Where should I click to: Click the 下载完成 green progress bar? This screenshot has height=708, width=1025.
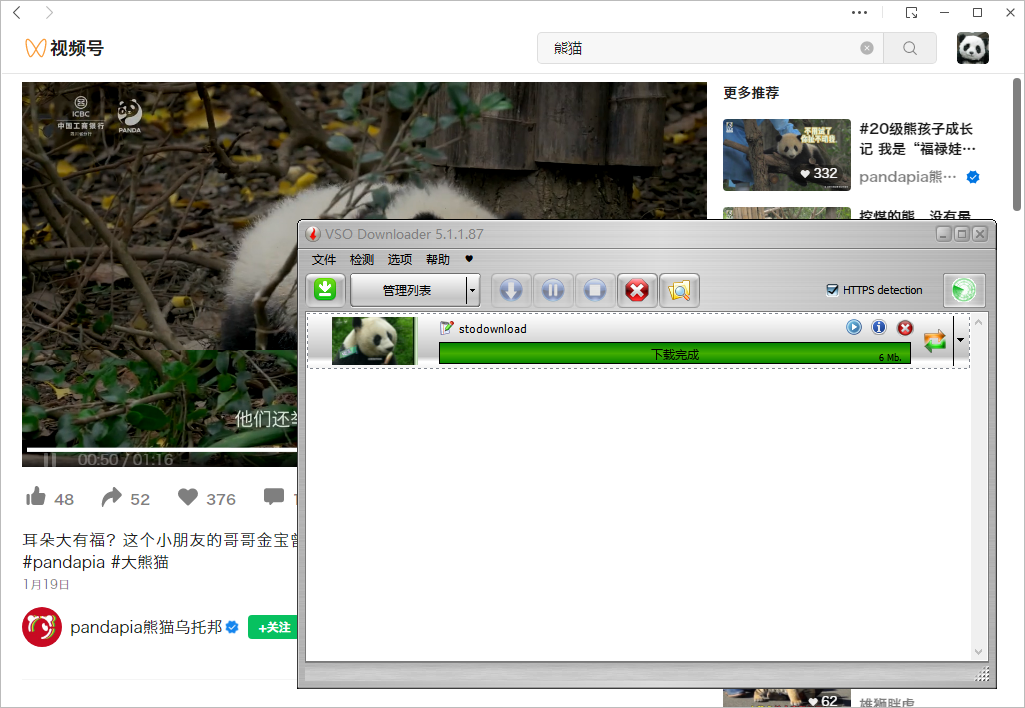tap(674, 354)
